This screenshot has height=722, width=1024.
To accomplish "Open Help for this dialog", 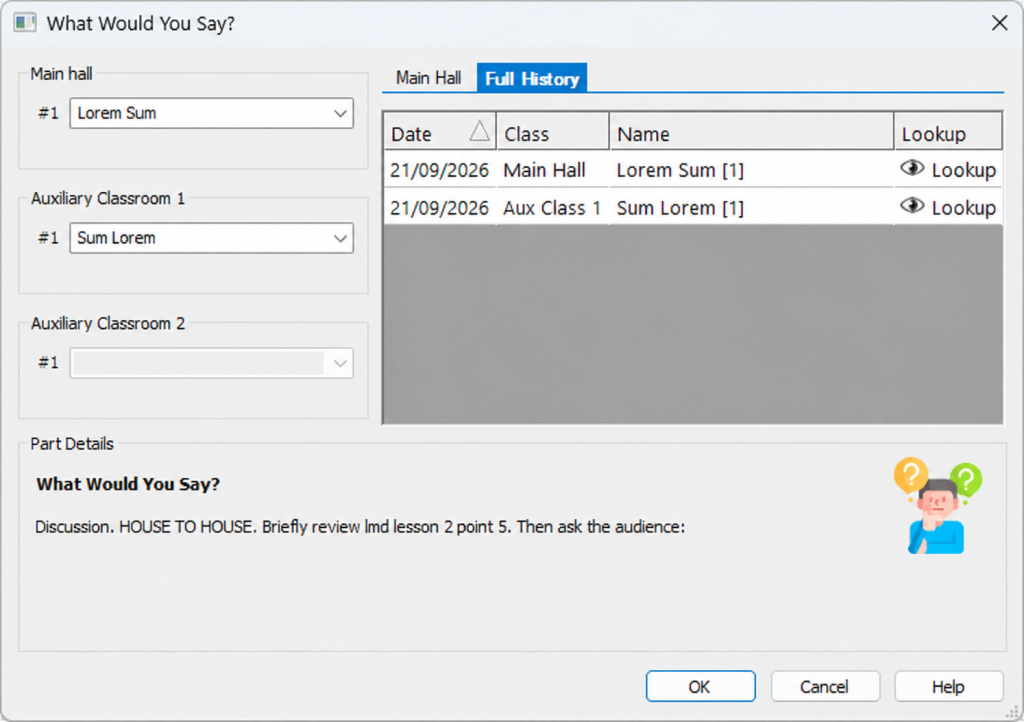I will tap(948, 687).
